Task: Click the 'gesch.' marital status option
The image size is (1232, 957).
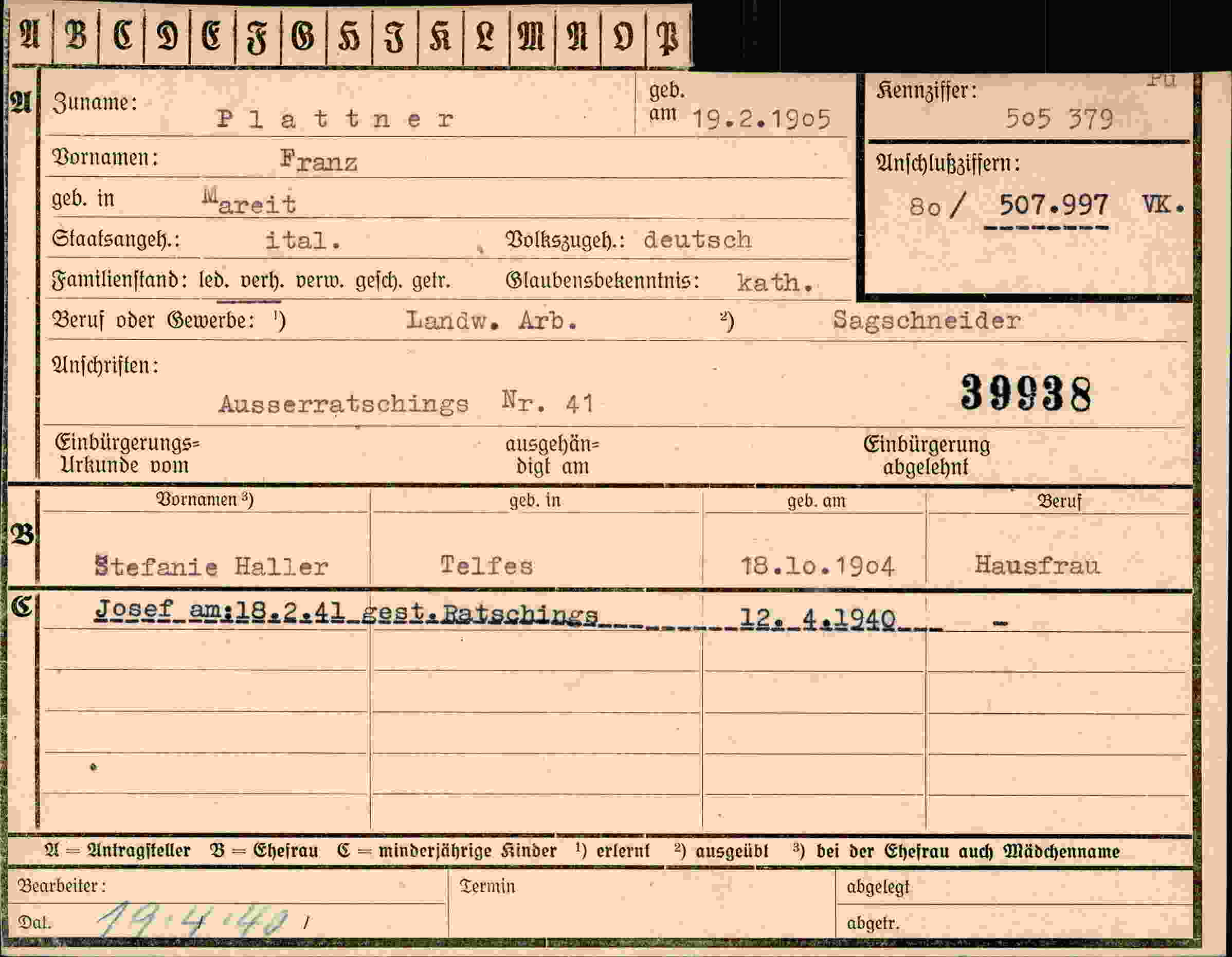Action: pyautogui.click(x=378, y=280)
